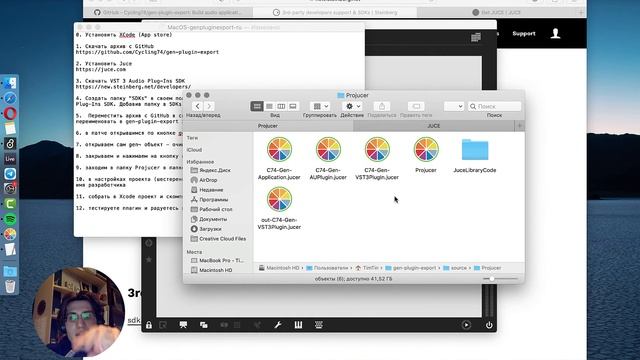This screenshot has width=640, height=360.
Task: Select the C74-Gen-VST3Plugin.jucer file
Action: click(x=377, y=159)
